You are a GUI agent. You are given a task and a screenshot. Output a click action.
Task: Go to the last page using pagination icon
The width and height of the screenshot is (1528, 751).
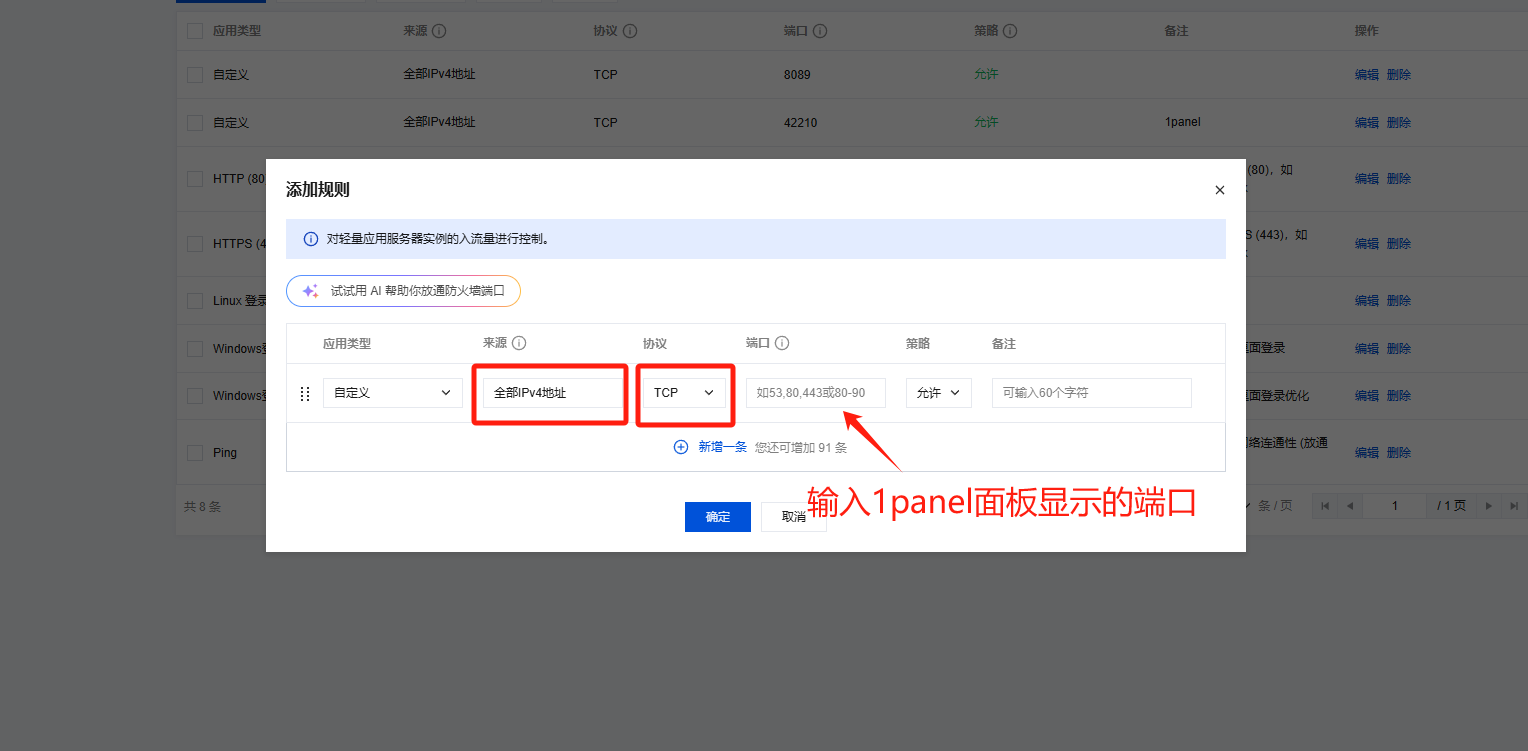(1511, 506)
